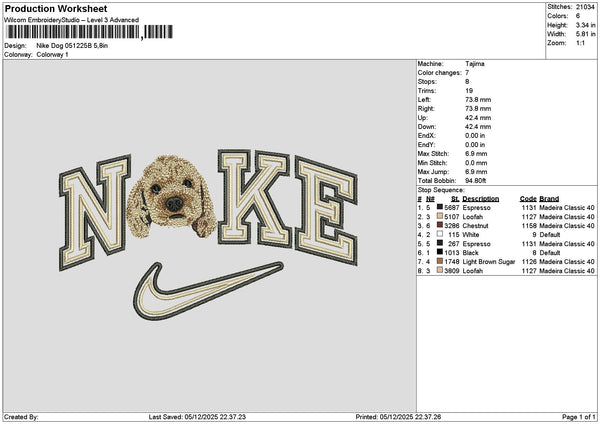Click the 'Up:' label
This screenshot has height=424, width=600.
point(423,118)
